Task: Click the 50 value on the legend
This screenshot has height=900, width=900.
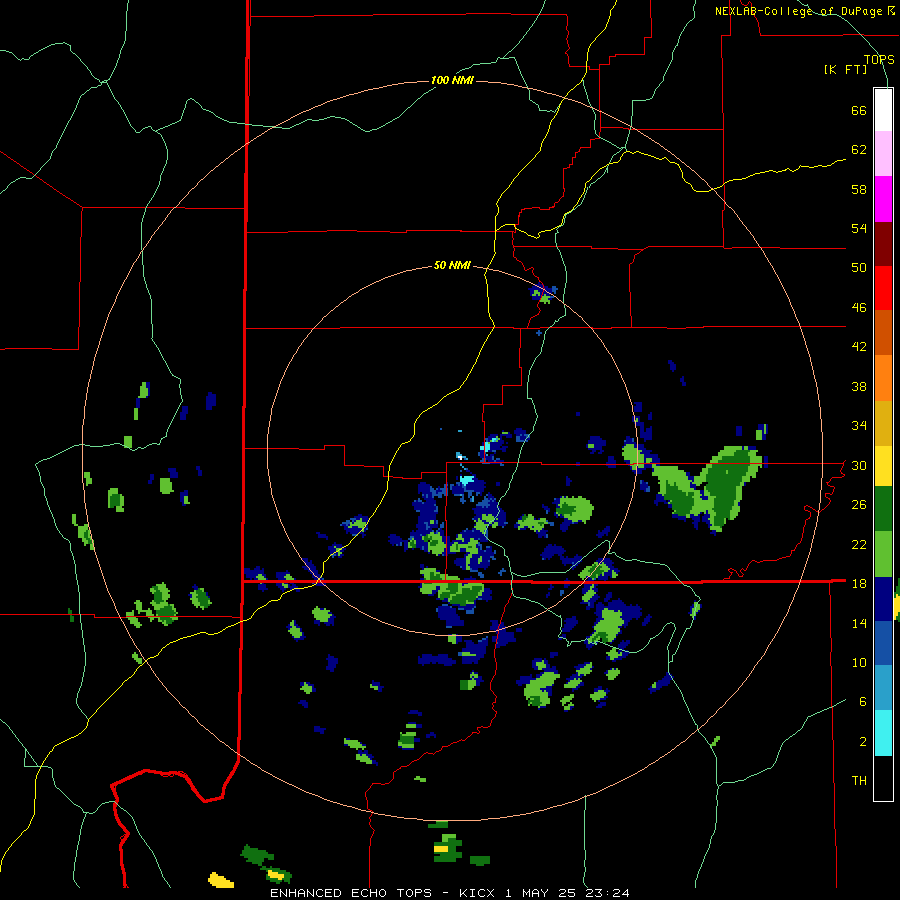Action: coord(859,267)
